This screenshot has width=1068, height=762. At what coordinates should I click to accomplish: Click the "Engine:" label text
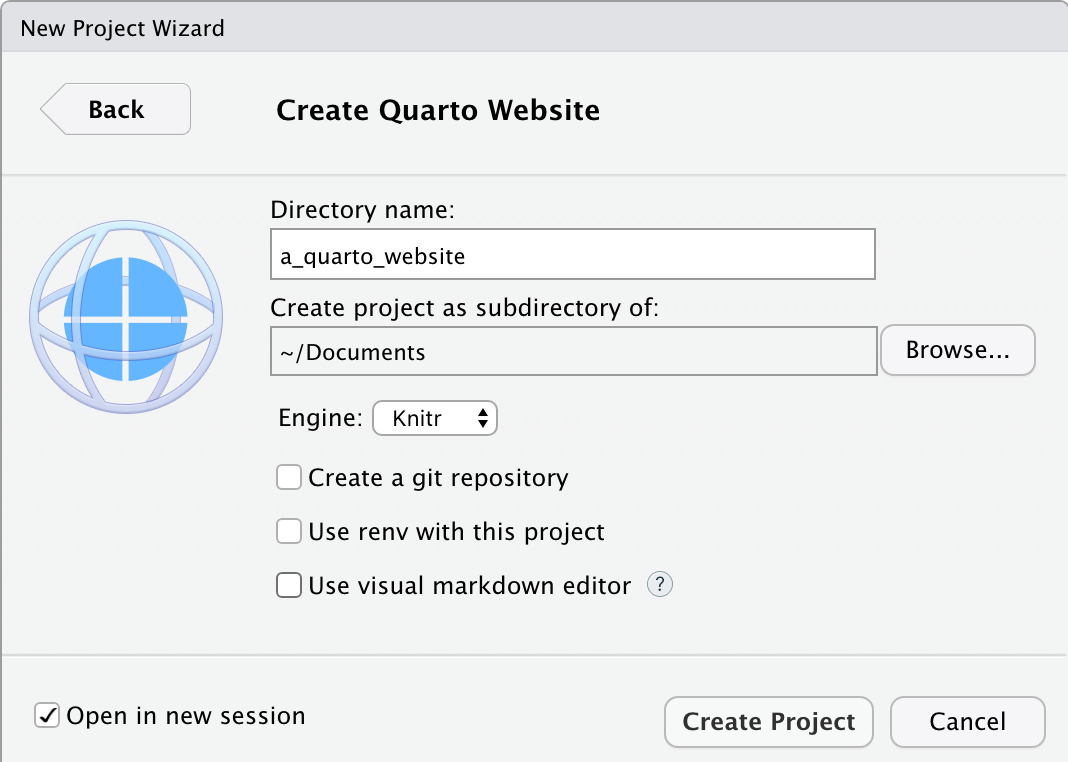(x=320, y=418)
